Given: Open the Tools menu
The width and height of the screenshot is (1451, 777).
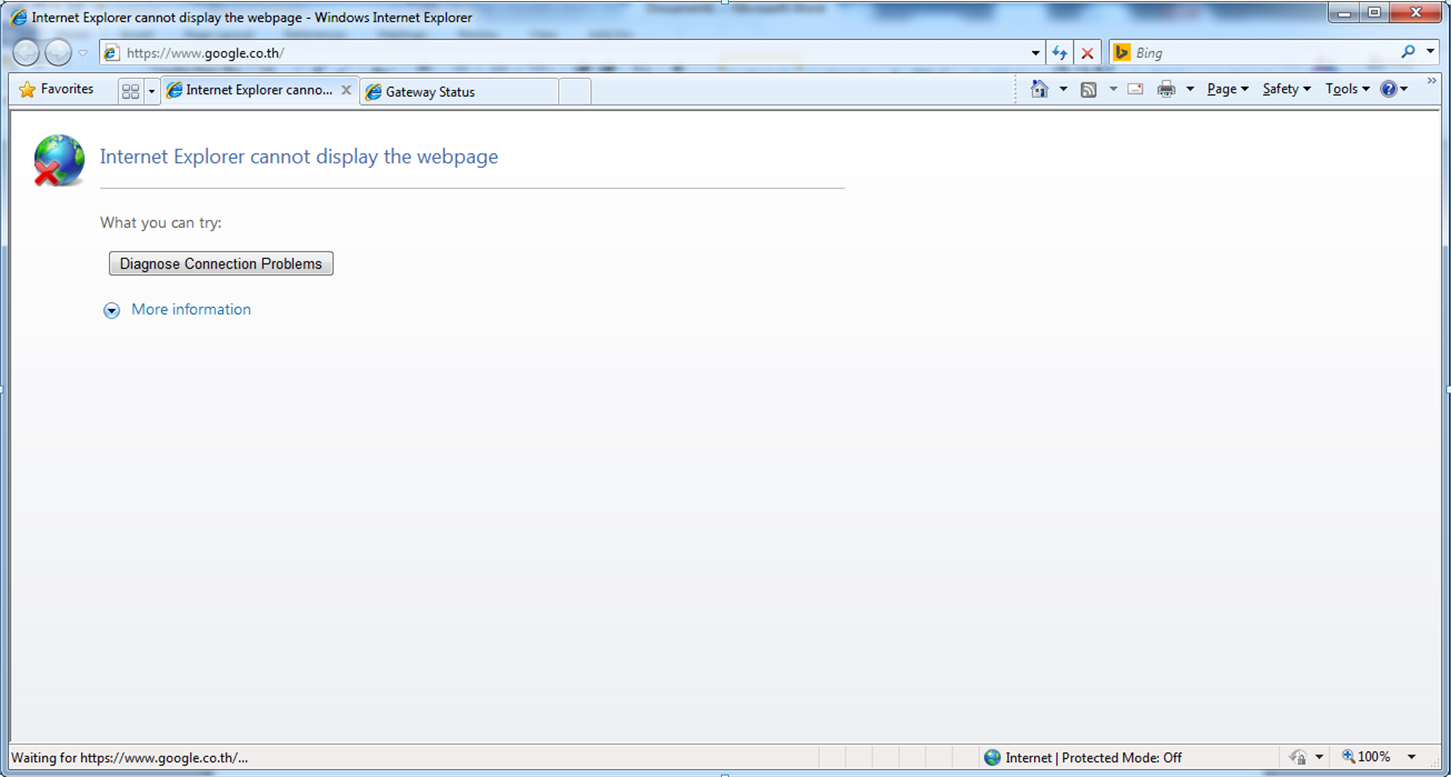Looking at the screenshot, I should point(1347,89).
